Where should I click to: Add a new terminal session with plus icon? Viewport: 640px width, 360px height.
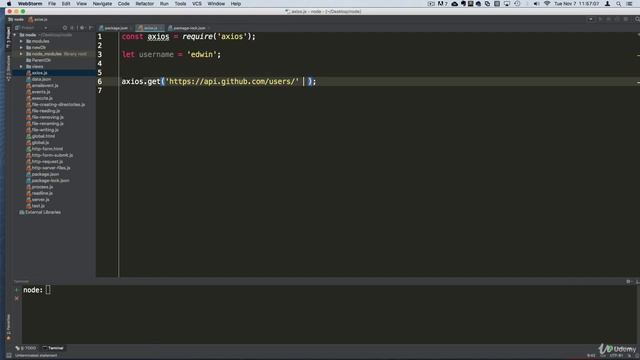(17, 290)
